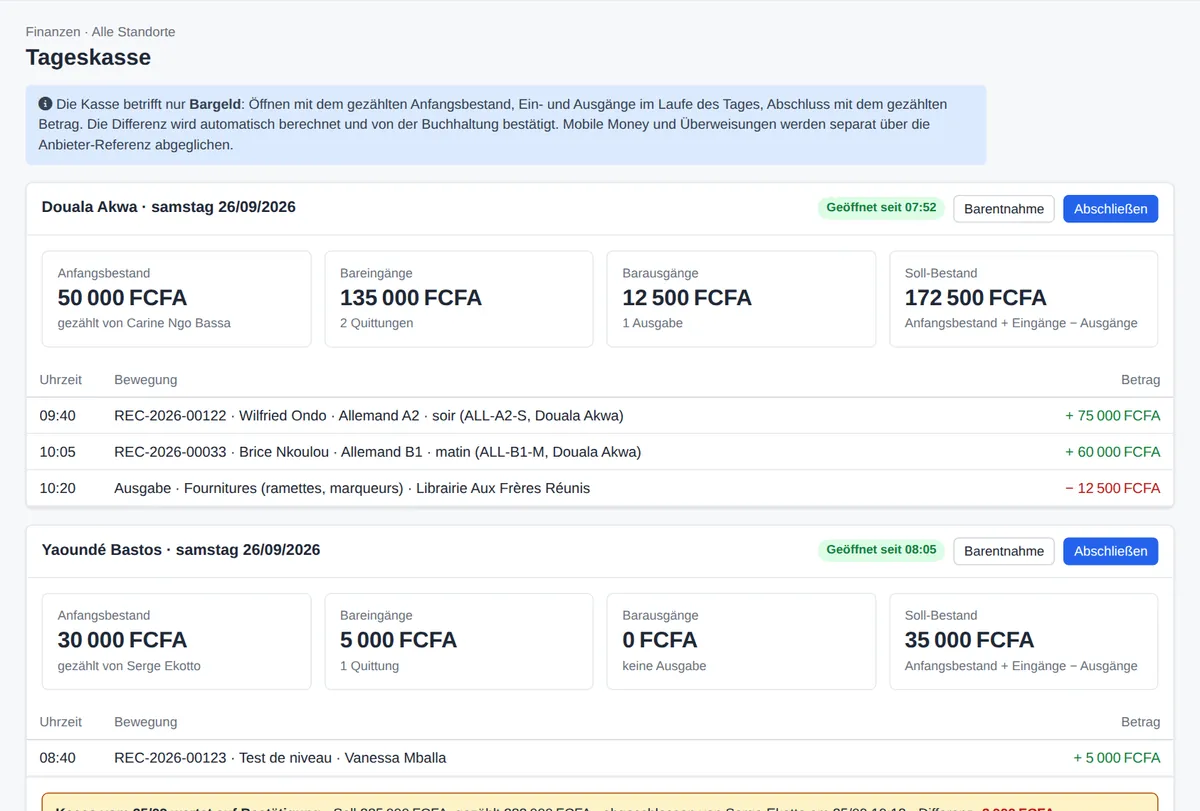
Task: Select the 'Douala Akwa · samstag 26/09/2026' title
Action: 168,207
